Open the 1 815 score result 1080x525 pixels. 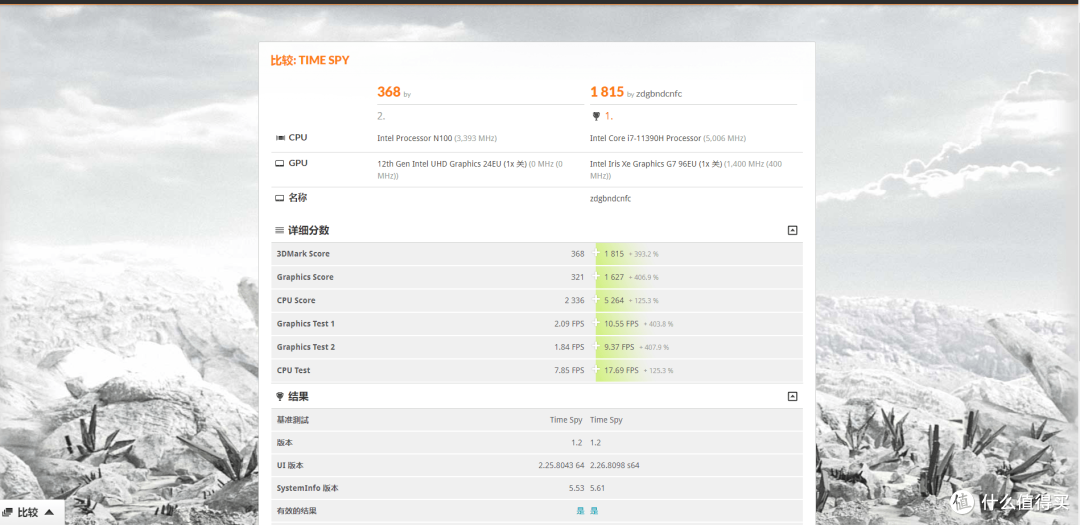click(x=607, y=92)
